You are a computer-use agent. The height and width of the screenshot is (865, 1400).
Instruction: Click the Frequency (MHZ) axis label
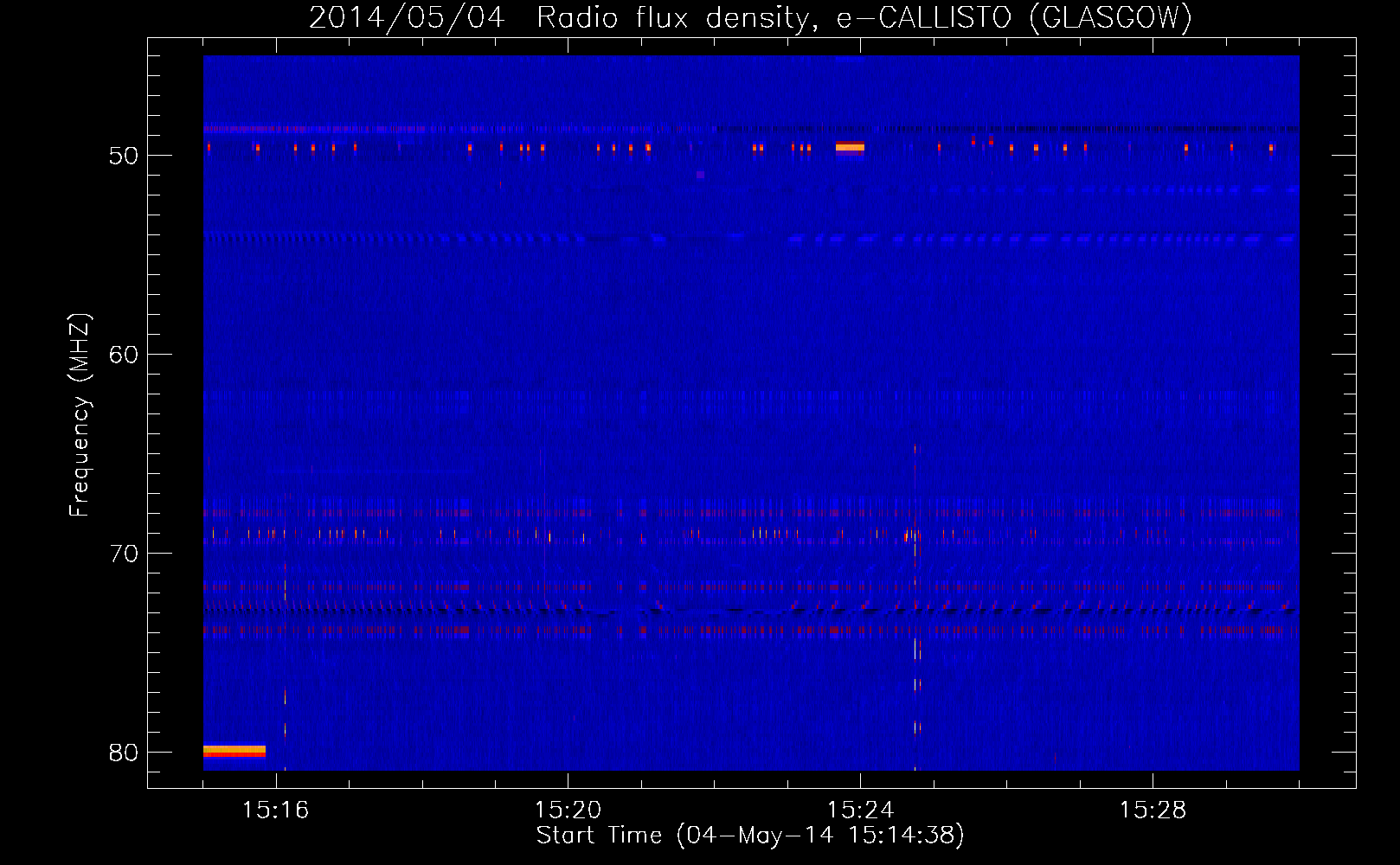click(80, 415)
